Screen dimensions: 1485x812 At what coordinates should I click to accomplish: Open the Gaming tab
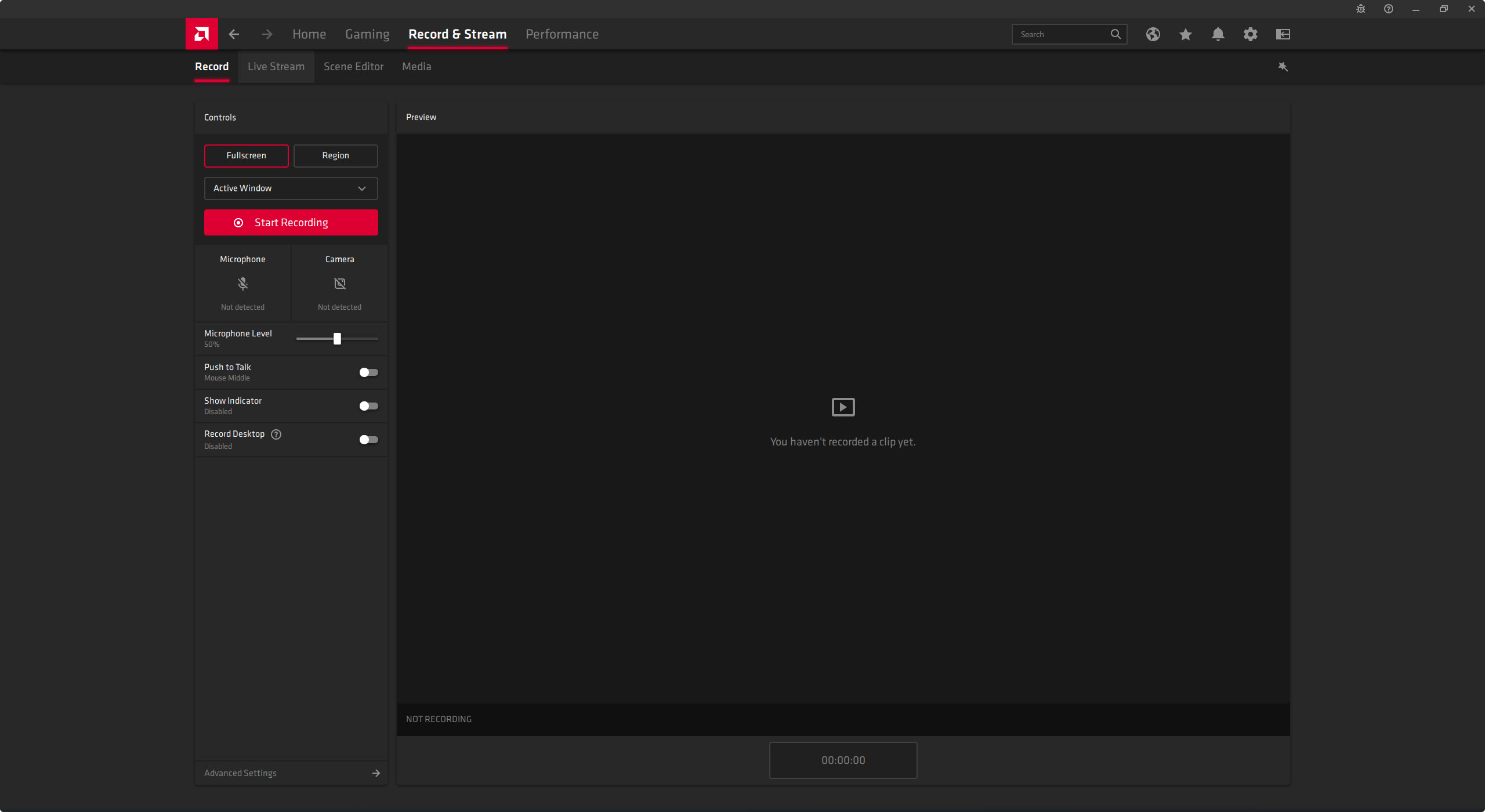tap(367, 34)
